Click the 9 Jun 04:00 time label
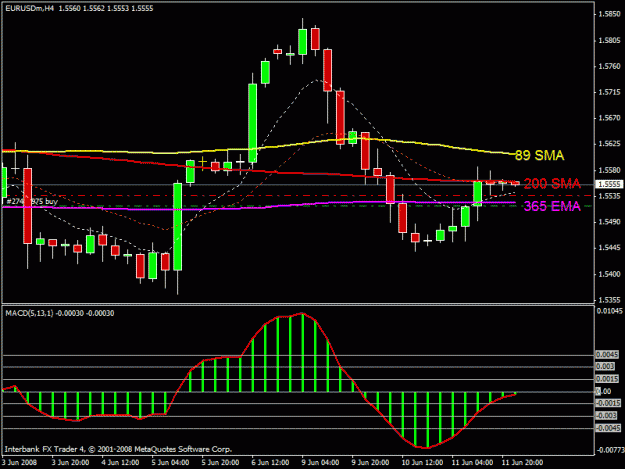 (320, 462)
